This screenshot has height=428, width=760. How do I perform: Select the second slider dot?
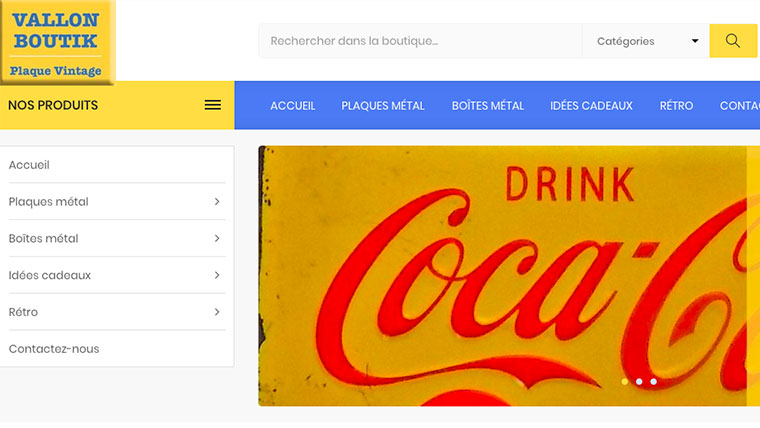coord(639,382)
